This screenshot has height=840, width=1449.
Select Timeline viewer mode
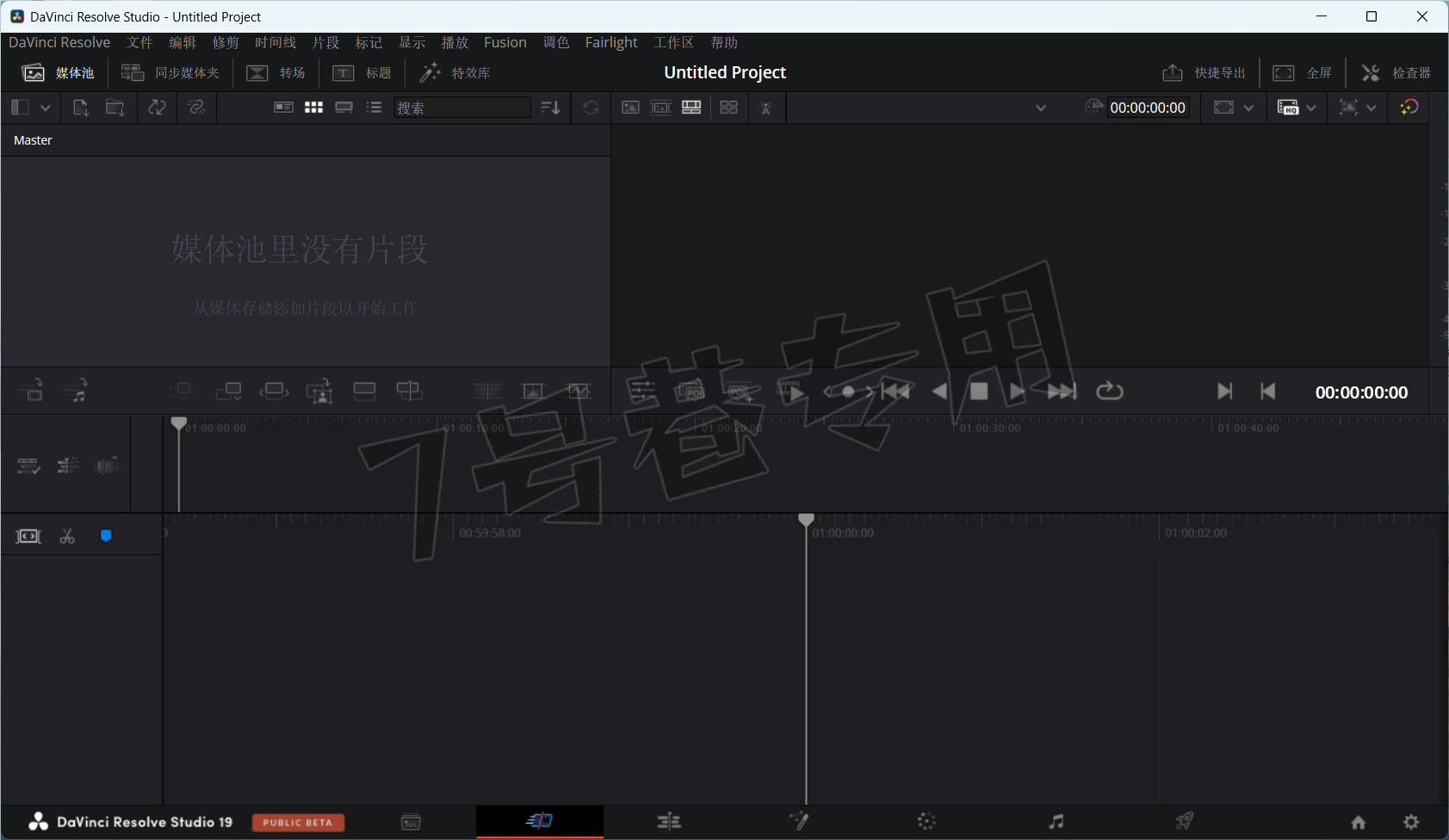(x=691, y=108)
